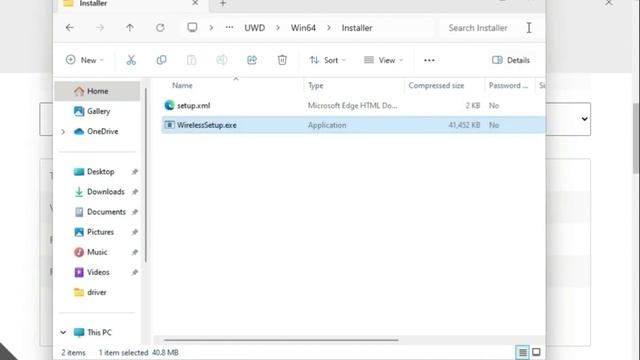Refresh the Installer folder view

(x=160, y=28)
